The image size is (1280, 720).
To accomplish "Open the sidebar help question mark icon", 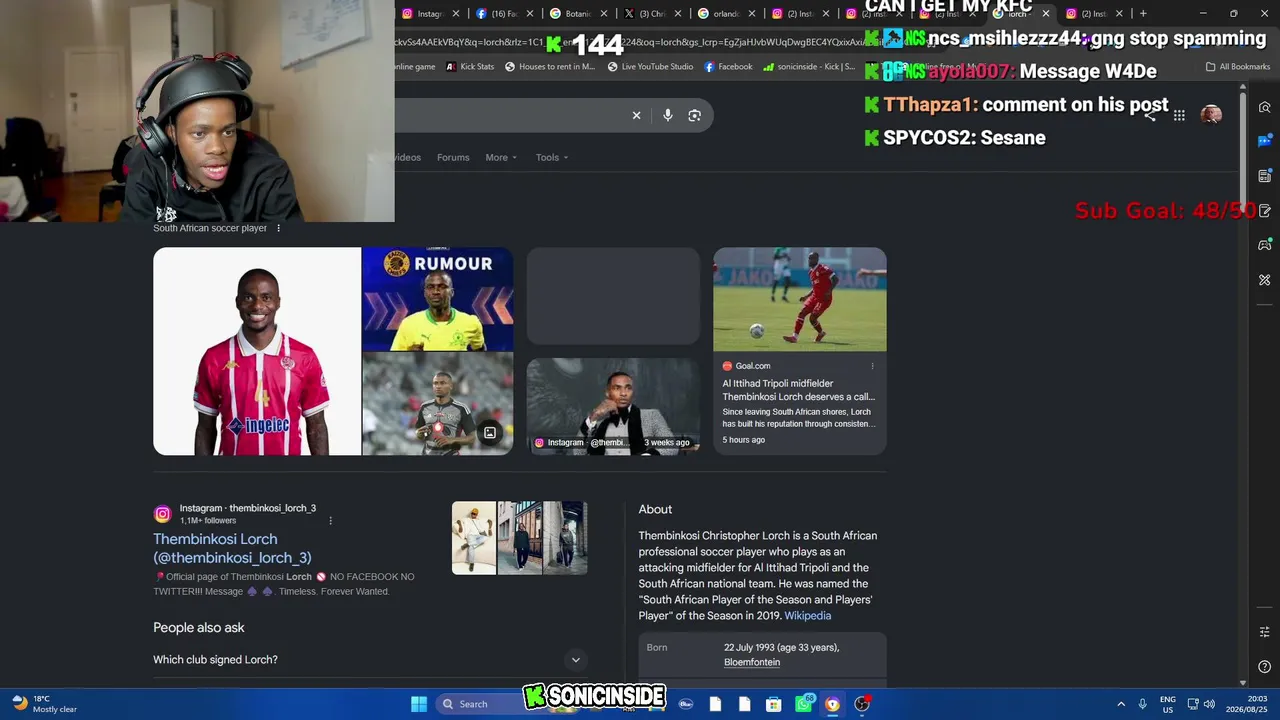I will (x=1265, y=667).
